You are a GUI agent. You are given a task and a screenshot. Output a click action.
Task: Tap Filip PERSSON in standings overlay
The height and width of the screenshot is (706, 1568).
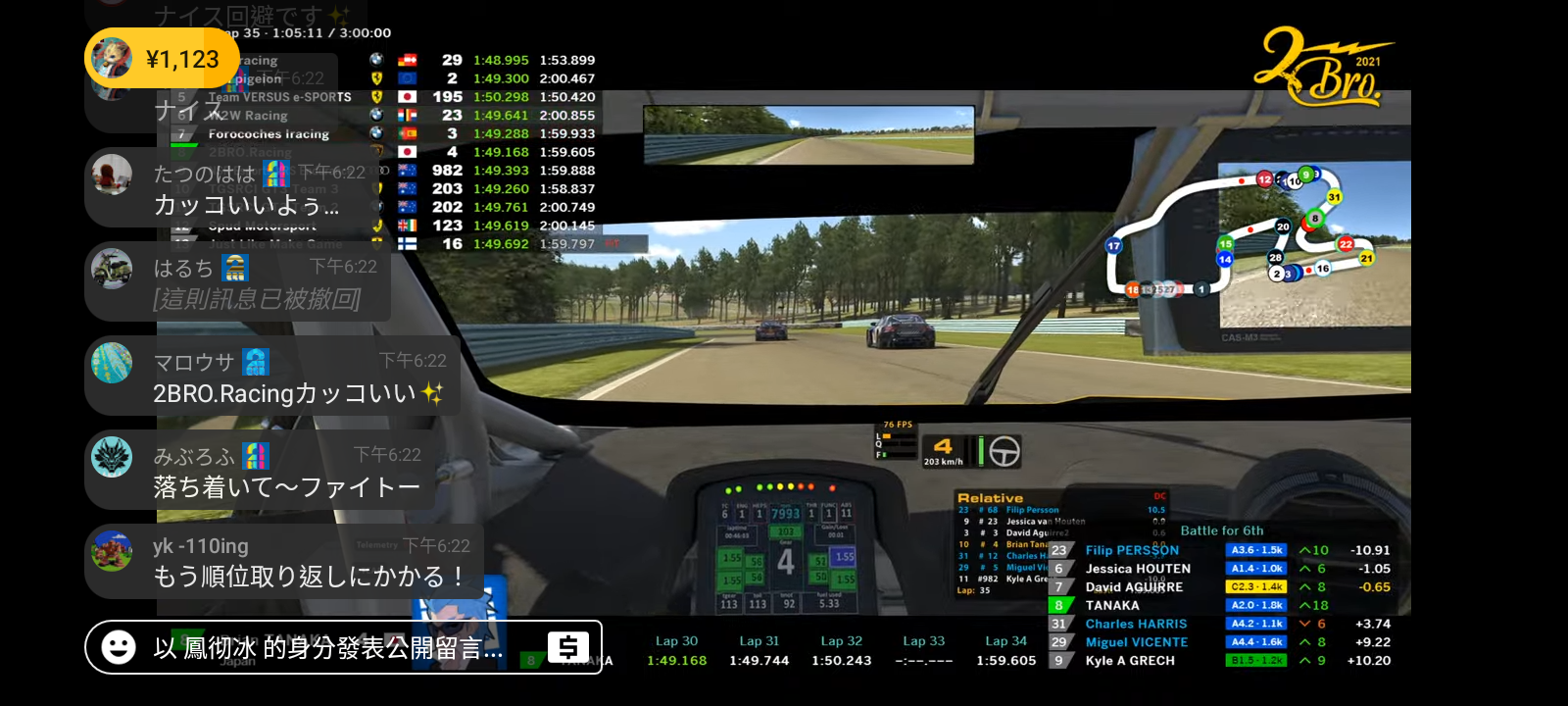point(1132,550)
